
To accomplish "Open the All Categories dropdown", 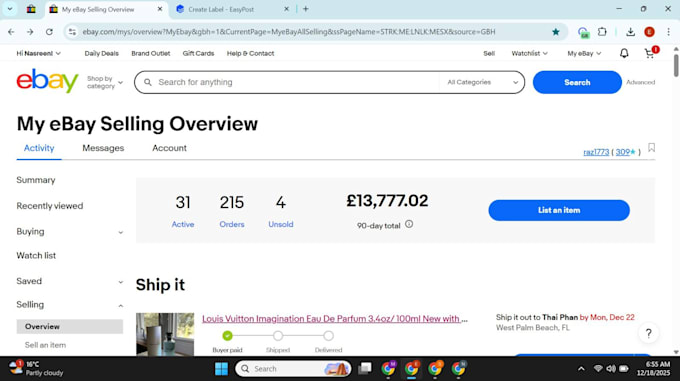I will pos(482,82).
